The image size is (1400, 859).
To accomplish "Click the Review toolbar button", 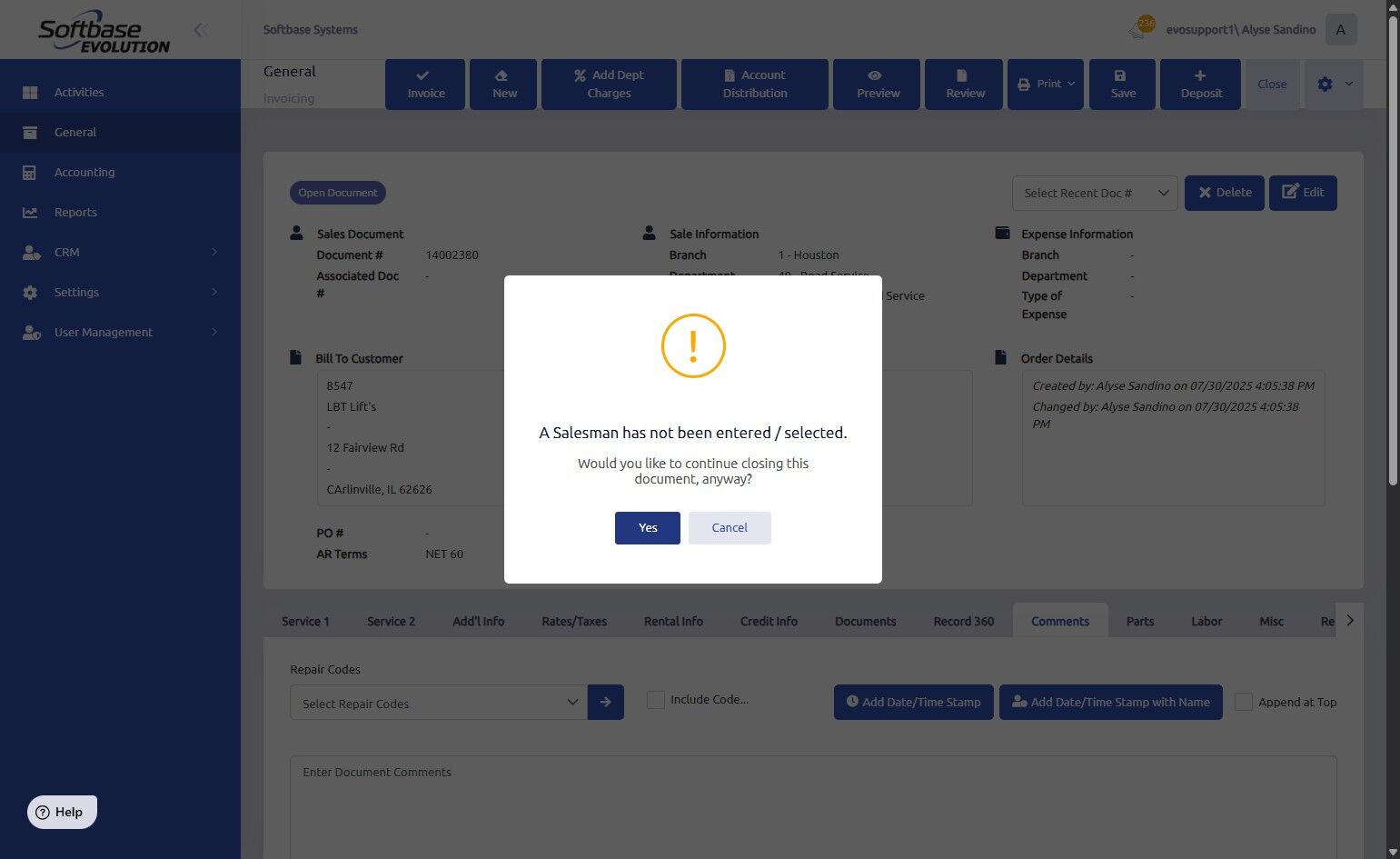I will (964, 85).
